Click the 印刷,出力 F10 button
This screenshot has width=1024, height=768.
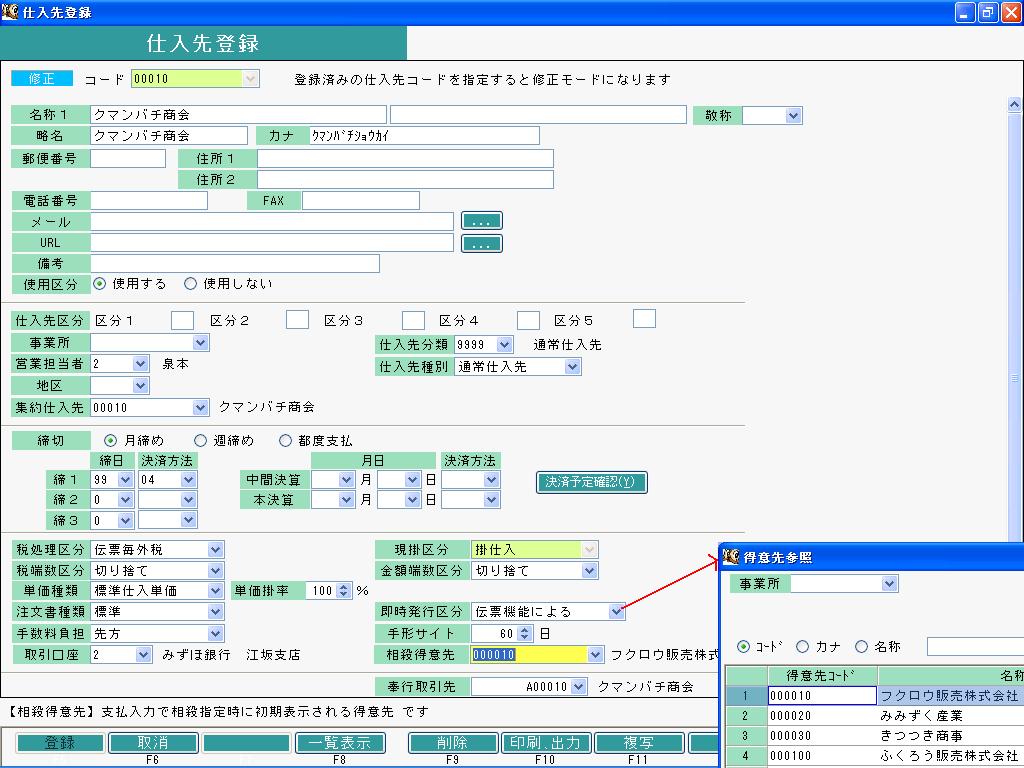(x=545, y=743)
